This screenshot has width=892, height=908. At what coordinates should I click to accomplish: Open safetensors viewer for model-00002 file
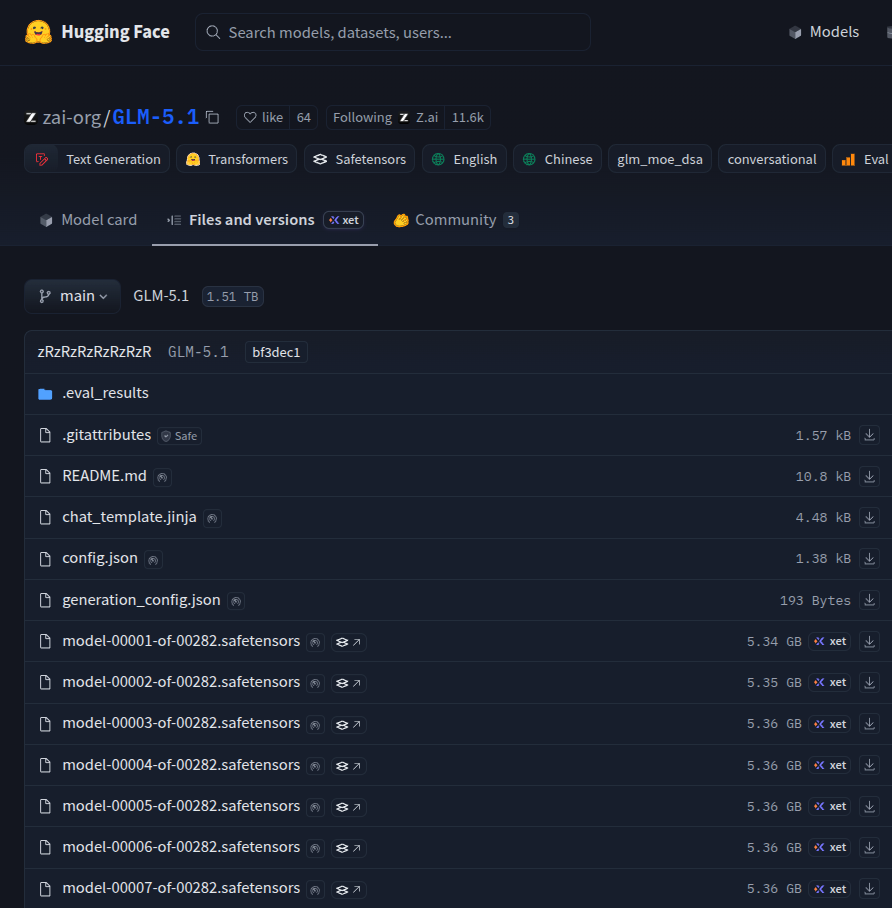tap(349, 683)
